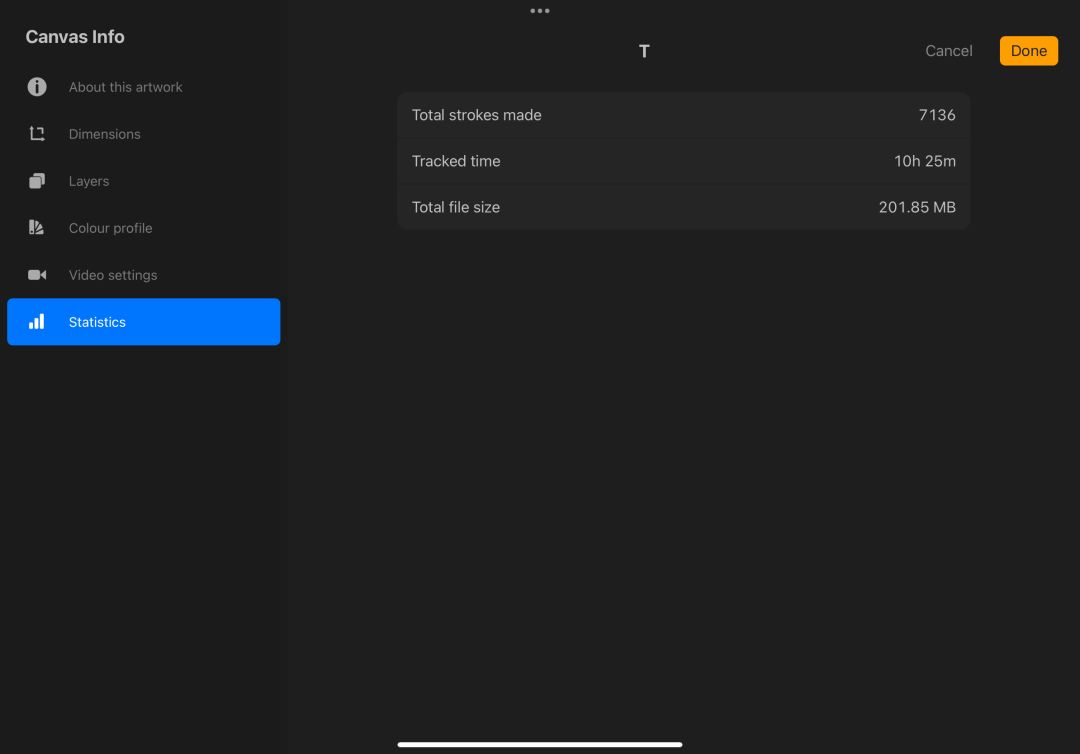The height and width of the screenshot is (754, 1080).
Task: Tap the home indicator bar at bottom
Action: (540, 744)
